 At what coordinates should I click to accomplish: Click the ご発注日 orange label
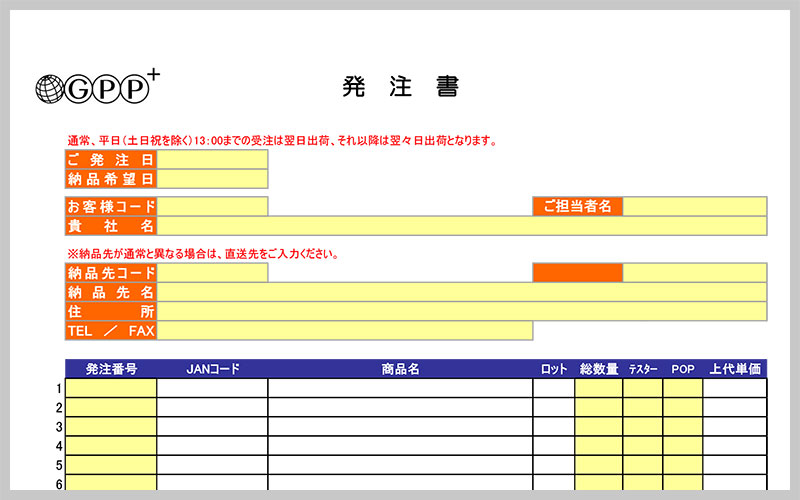coord(111,160)
